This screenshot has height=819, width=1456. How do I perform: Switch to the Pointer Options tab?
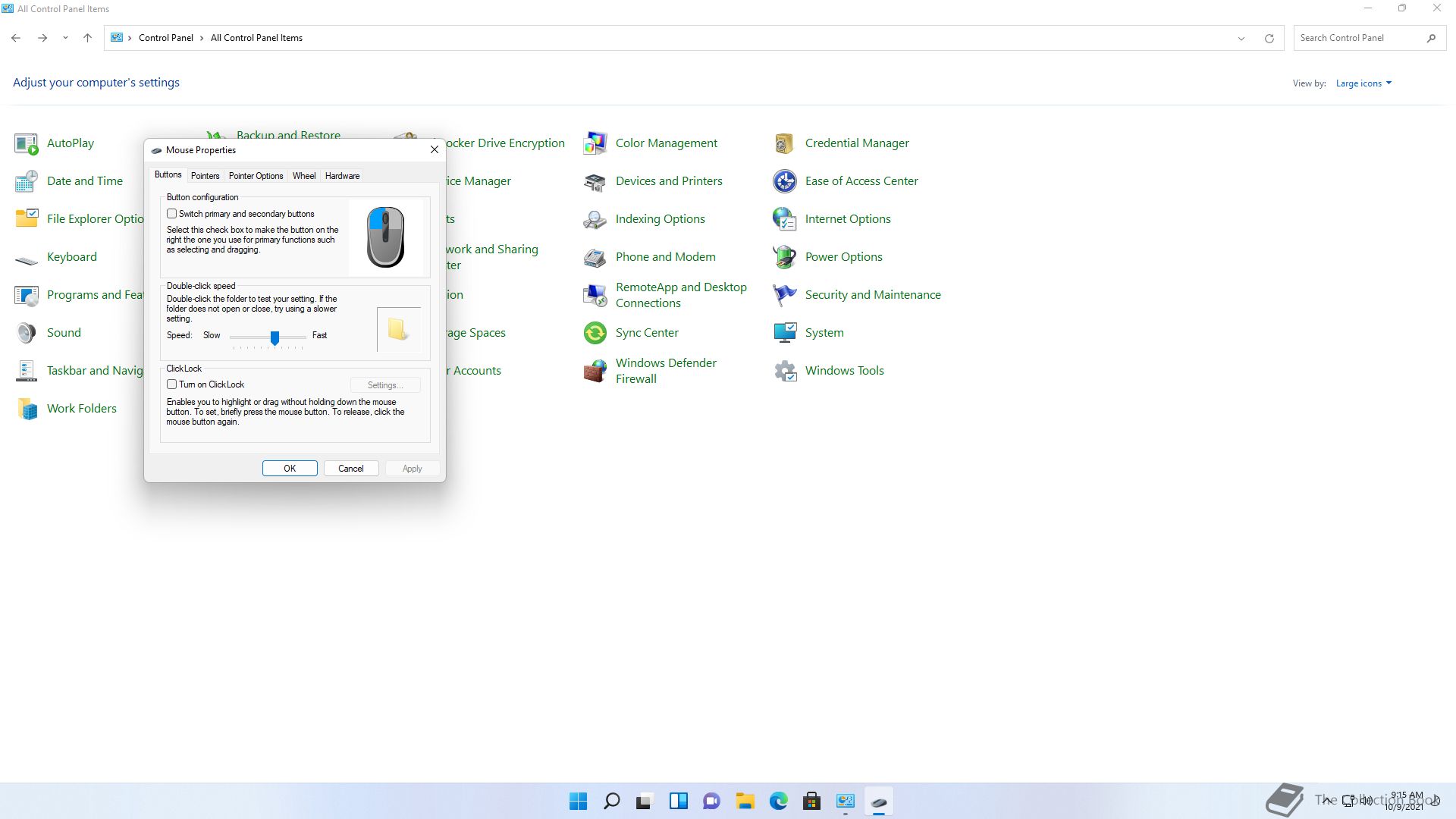click(x=256, y=176)
